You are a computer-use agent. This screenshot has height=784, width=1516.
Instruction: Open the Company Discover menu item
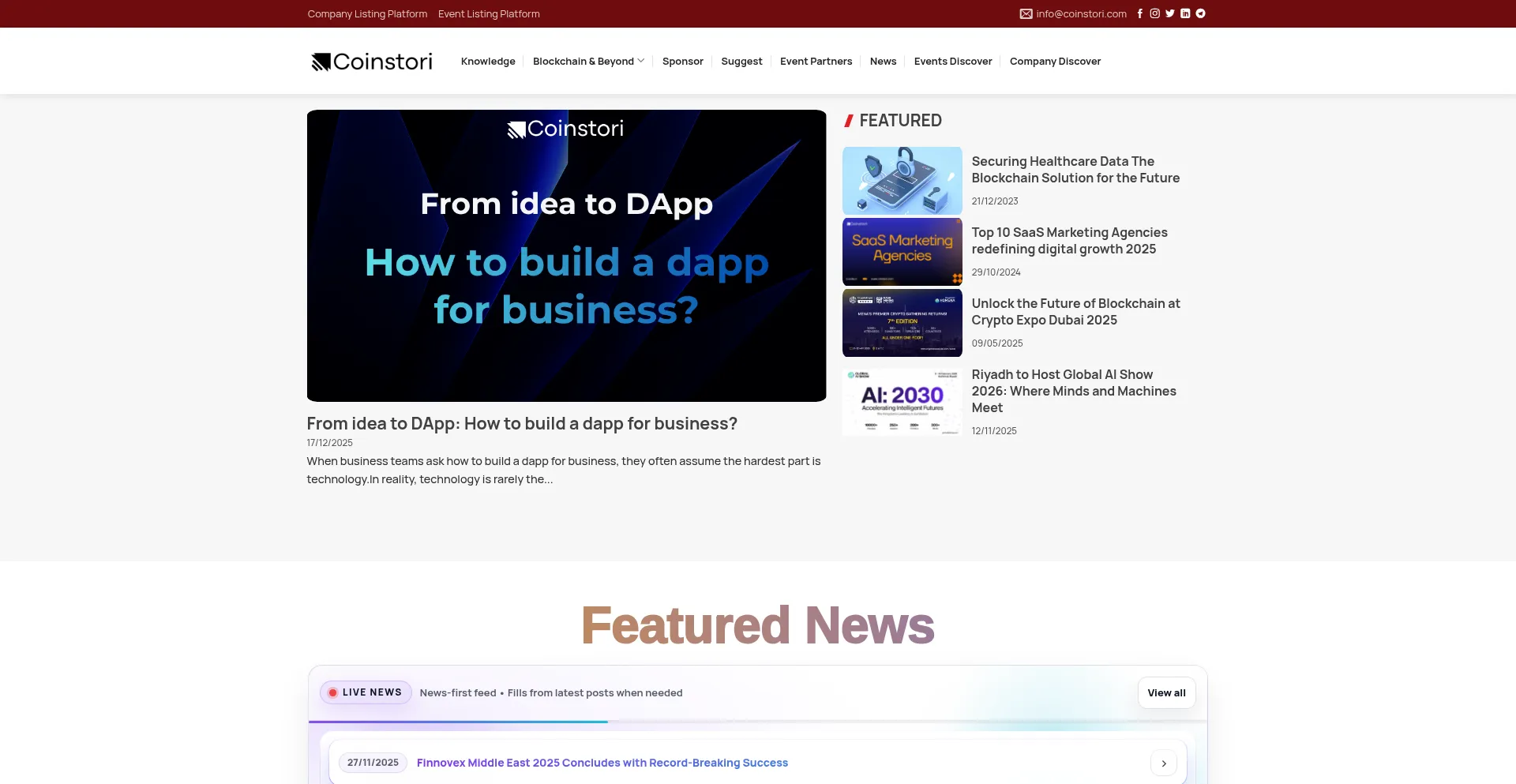(x=1055, y=62)
